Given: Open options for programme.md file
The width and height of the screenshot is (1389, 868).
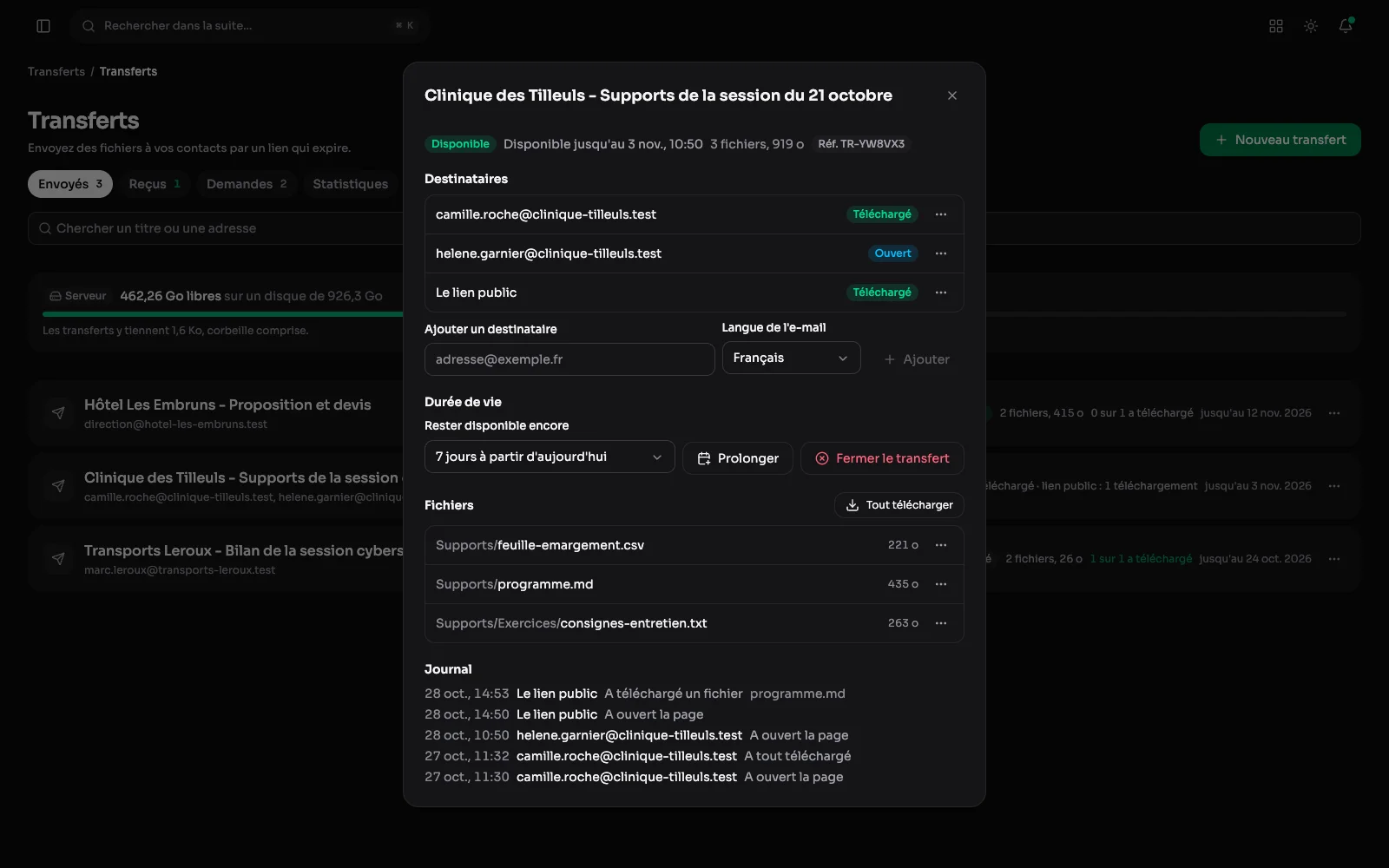Looking at the screenshot, I should point(941,584).
